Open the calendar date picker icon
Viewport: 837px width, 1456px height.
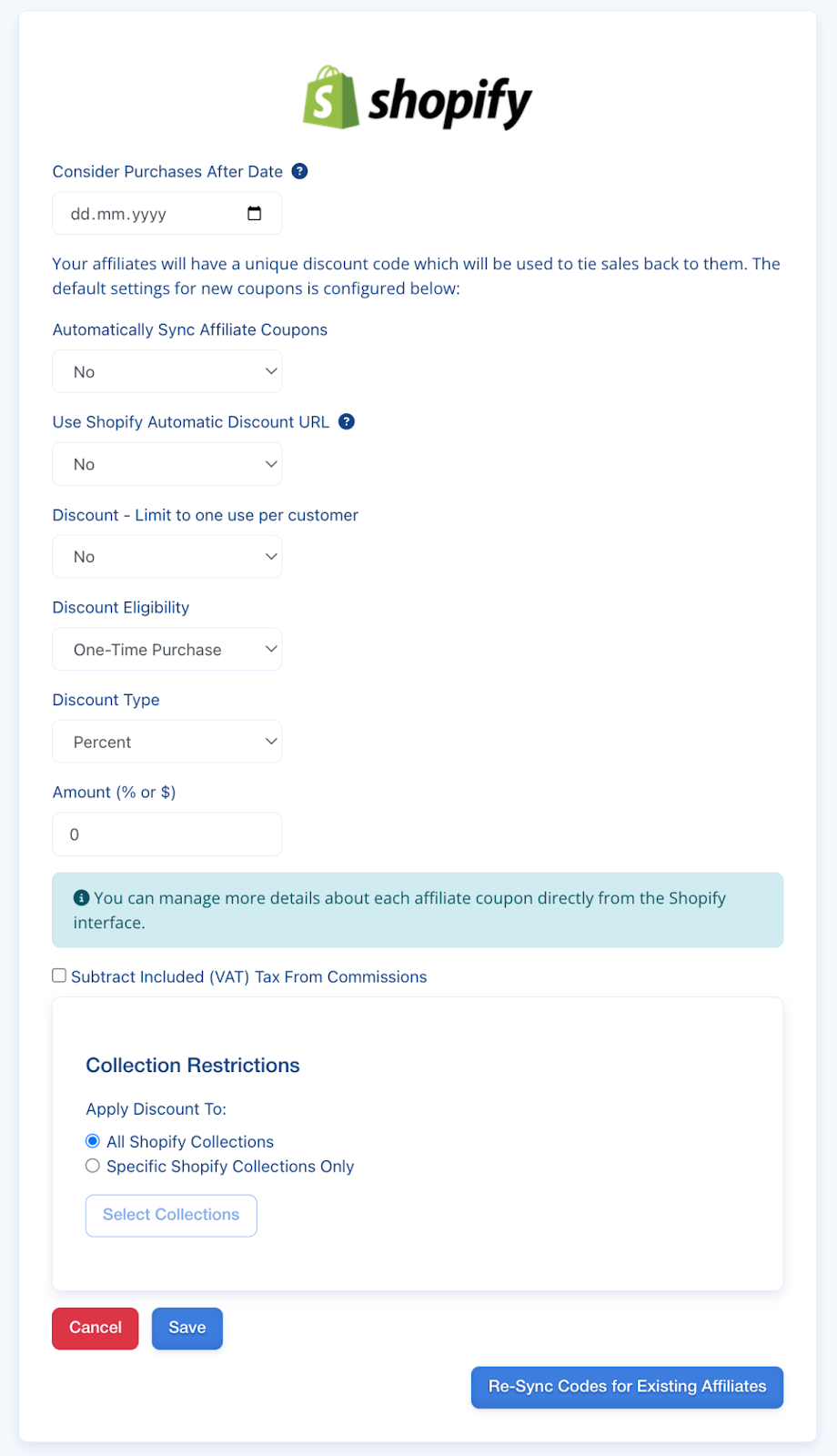(x=256, y=213)
